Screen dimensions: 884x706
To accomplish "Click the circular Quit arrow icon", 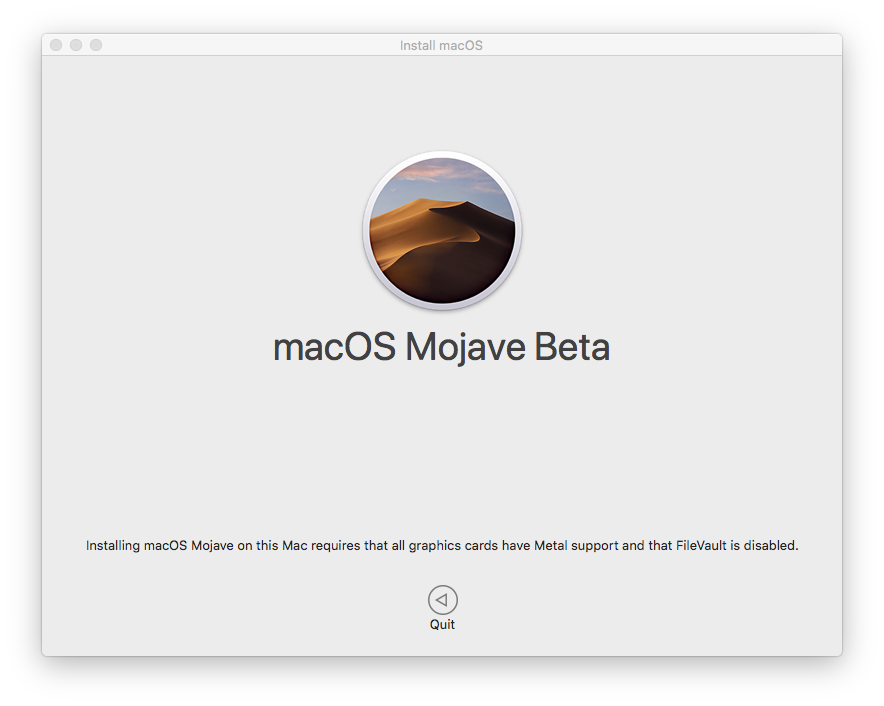I will coord(443,599).
